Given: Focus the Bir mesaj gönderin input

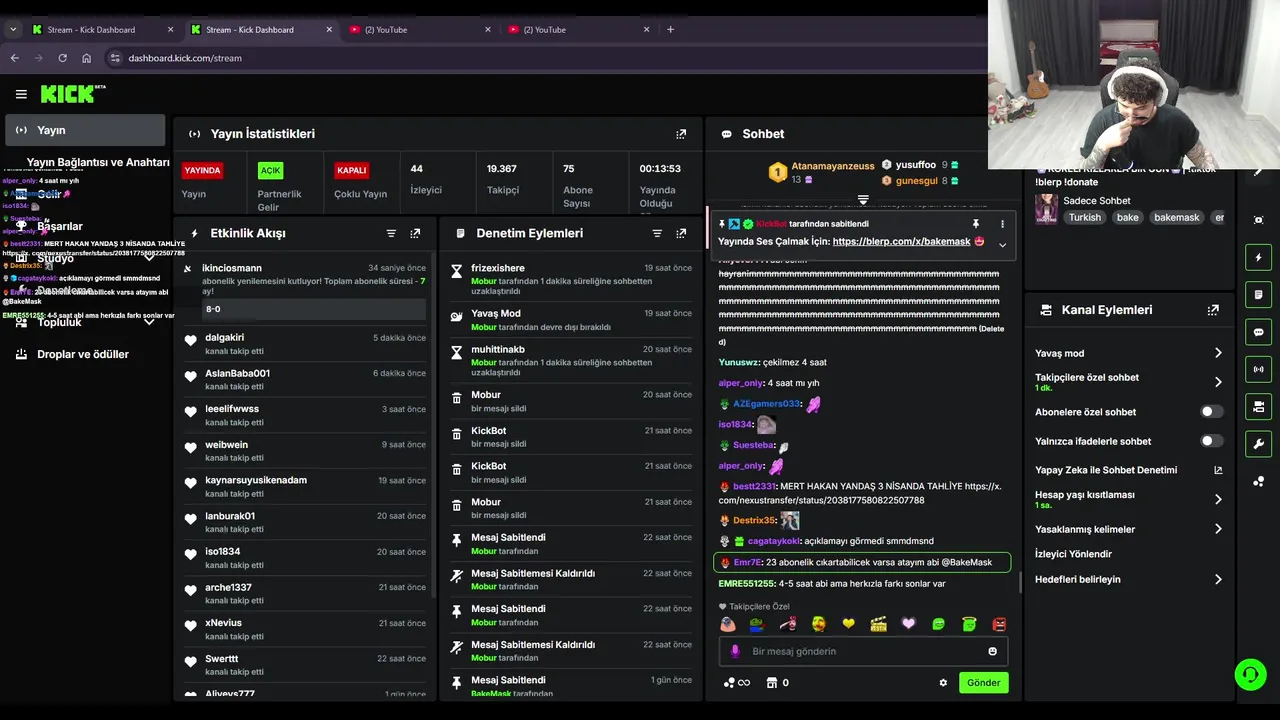Looking at the screenshot, I should (x=862, y=651).
